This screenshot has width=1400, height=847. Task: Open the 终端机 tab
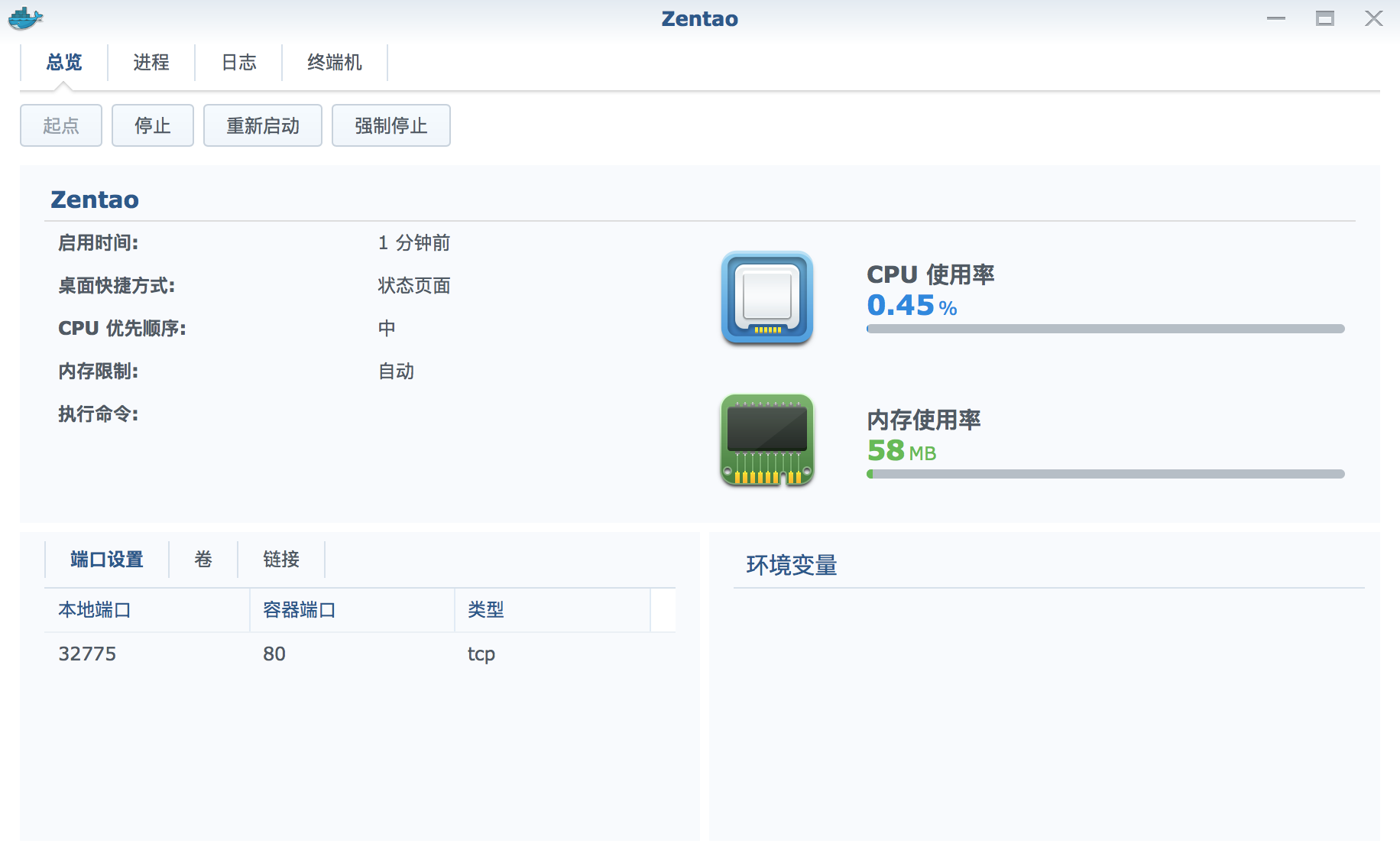(334, 62)
